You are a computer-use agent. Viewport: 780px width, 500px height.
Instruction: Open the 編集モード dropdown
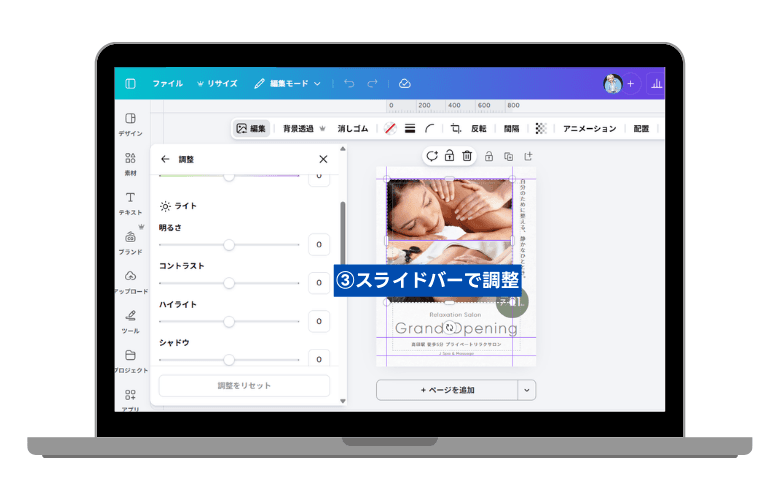pyautogui.click(x=288, y=84)
